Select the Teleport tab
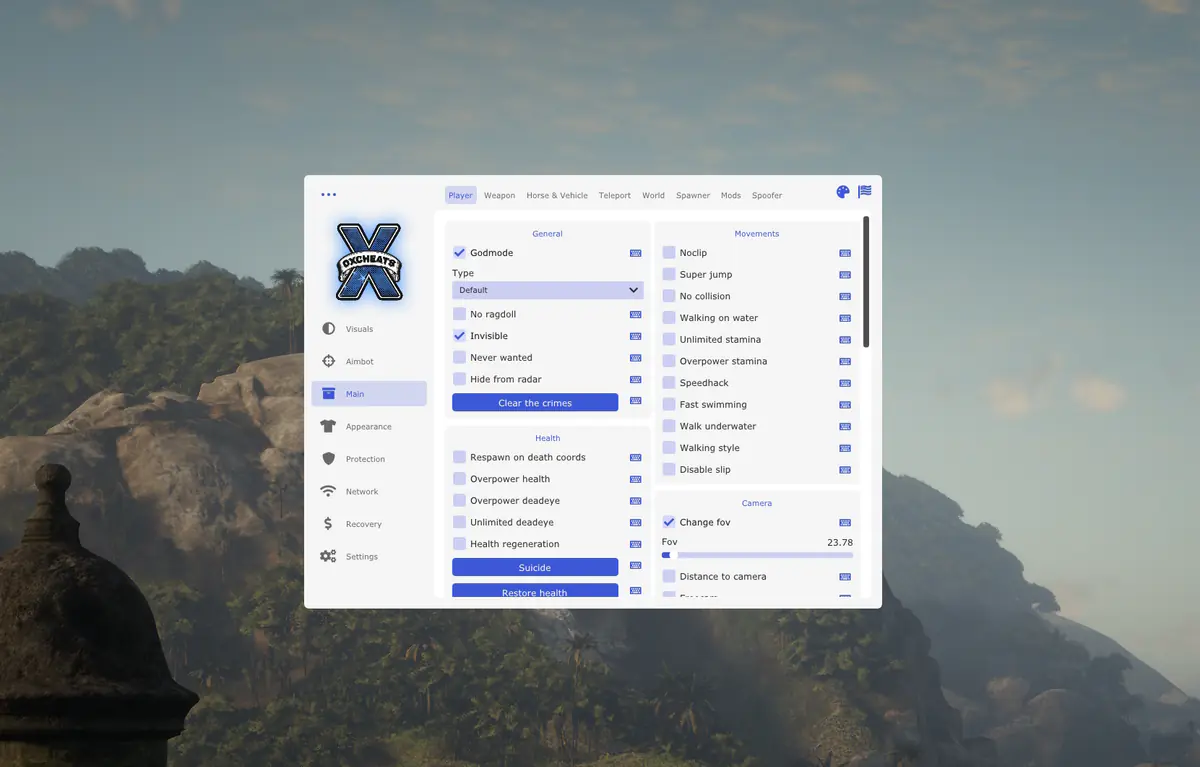The image size is (1200, 767). click(x=615, y=196)
